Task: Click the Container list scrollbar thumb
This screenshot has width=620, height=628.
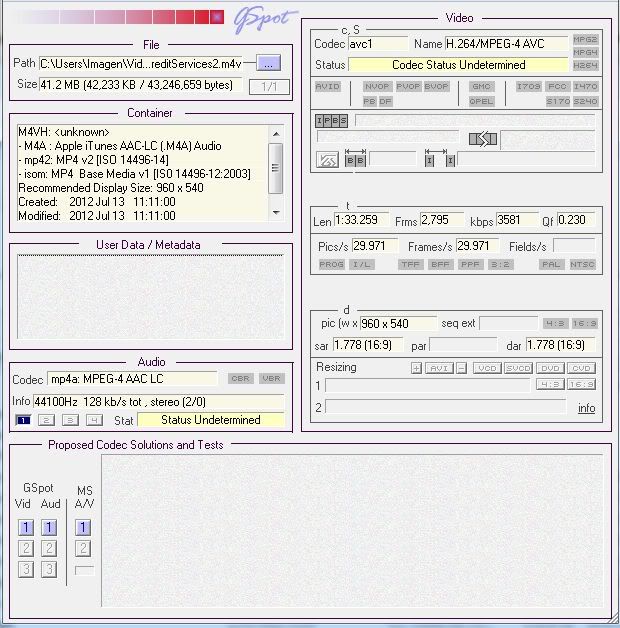Action: pos(276,168)
